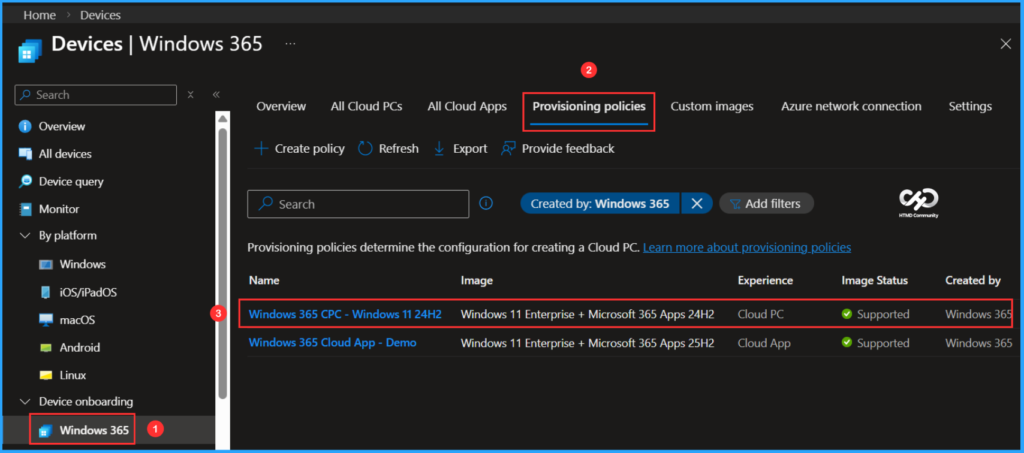Open the Settings tab
This screenshot has width=1024, height=453.
(x=970, y=106)
